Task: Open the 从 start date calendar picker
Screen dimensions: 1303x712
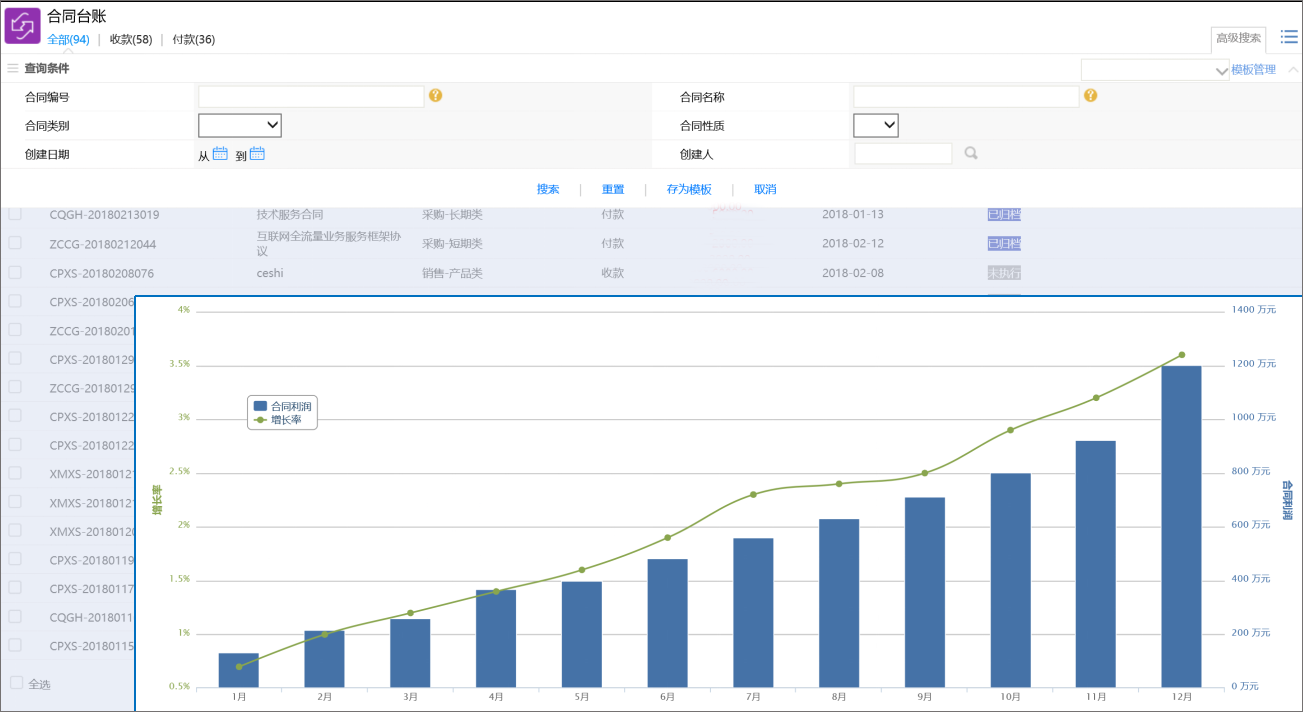Action: (221, 153)
